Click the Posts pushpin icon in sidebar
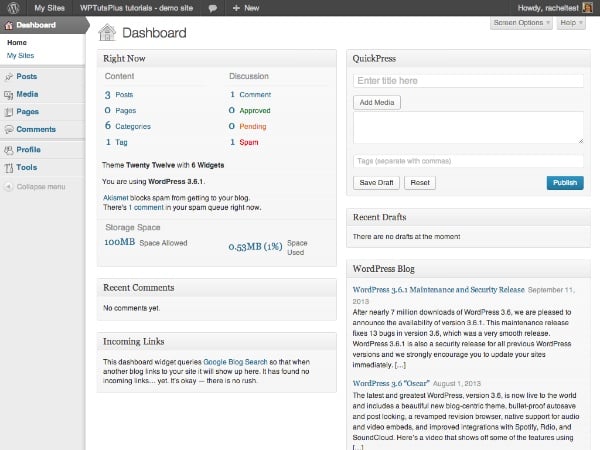600x450 pixels. tap(9, 76)
